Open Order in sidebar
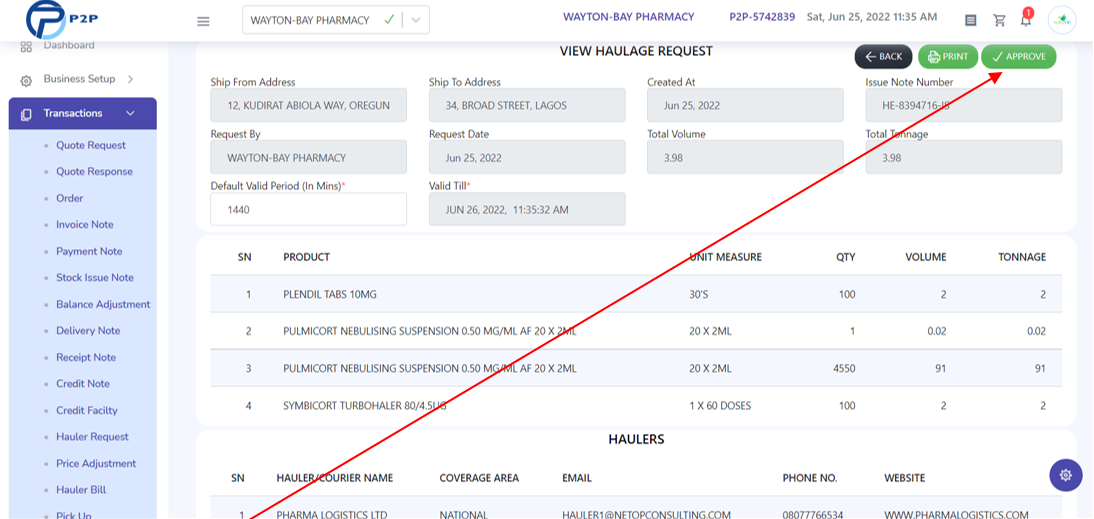The height and width of the screenshot is (519, 1094). (70, 198)
